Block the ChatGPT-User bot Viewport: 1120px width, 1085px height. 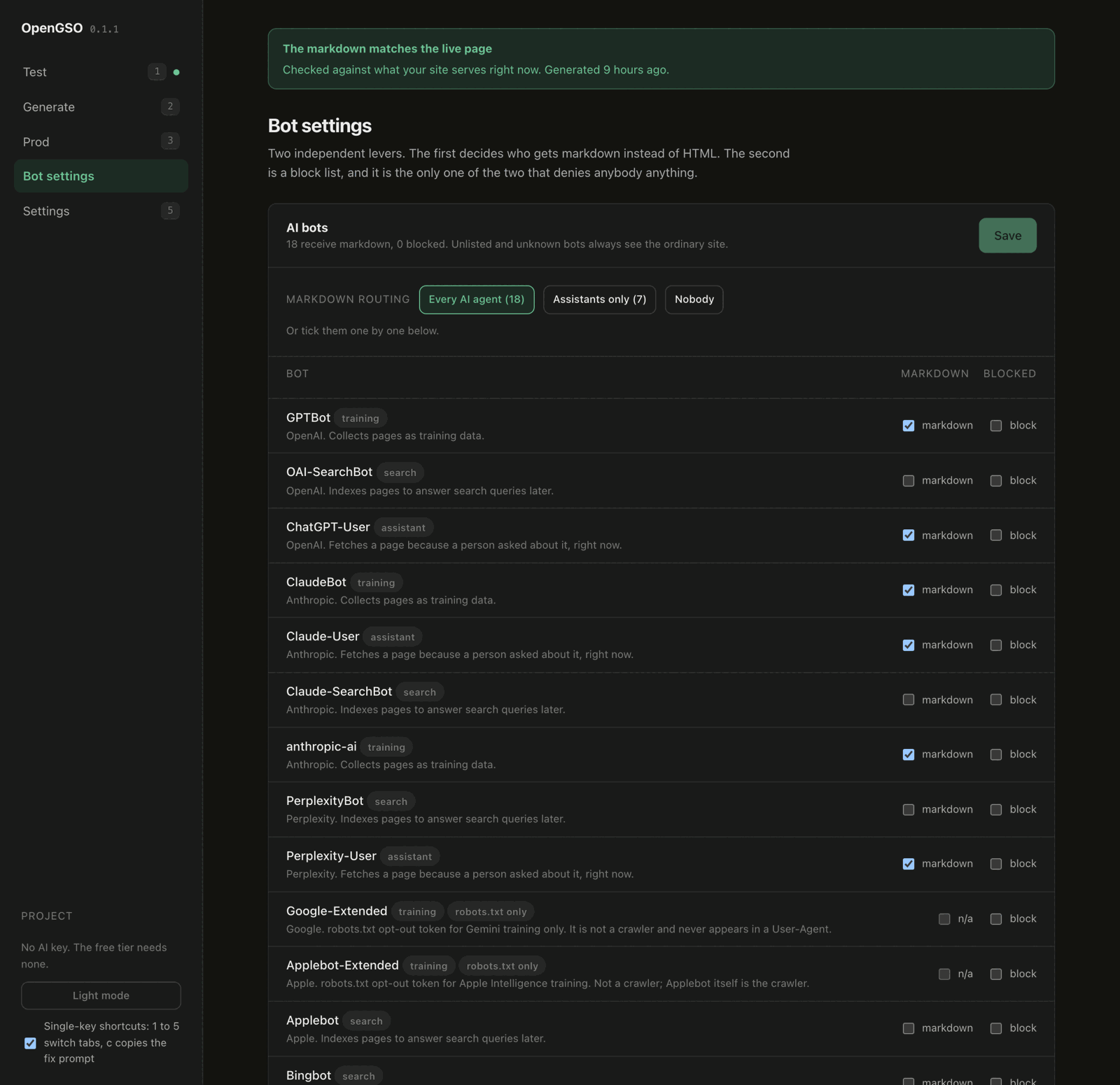[x=996, y=535]
